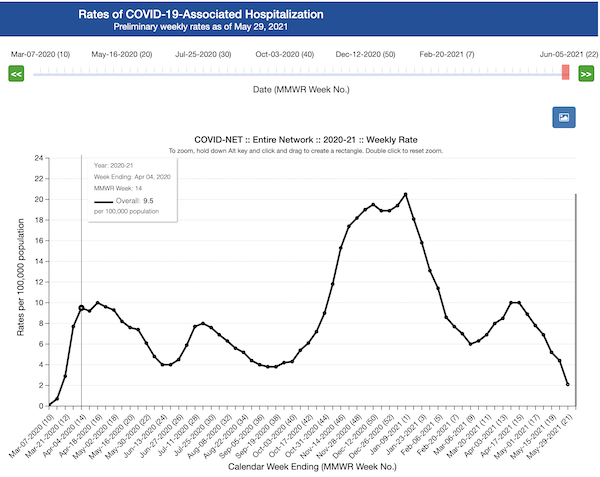Select the red slider handle at Jun-05-2021
600x477 pixels.
565,72
